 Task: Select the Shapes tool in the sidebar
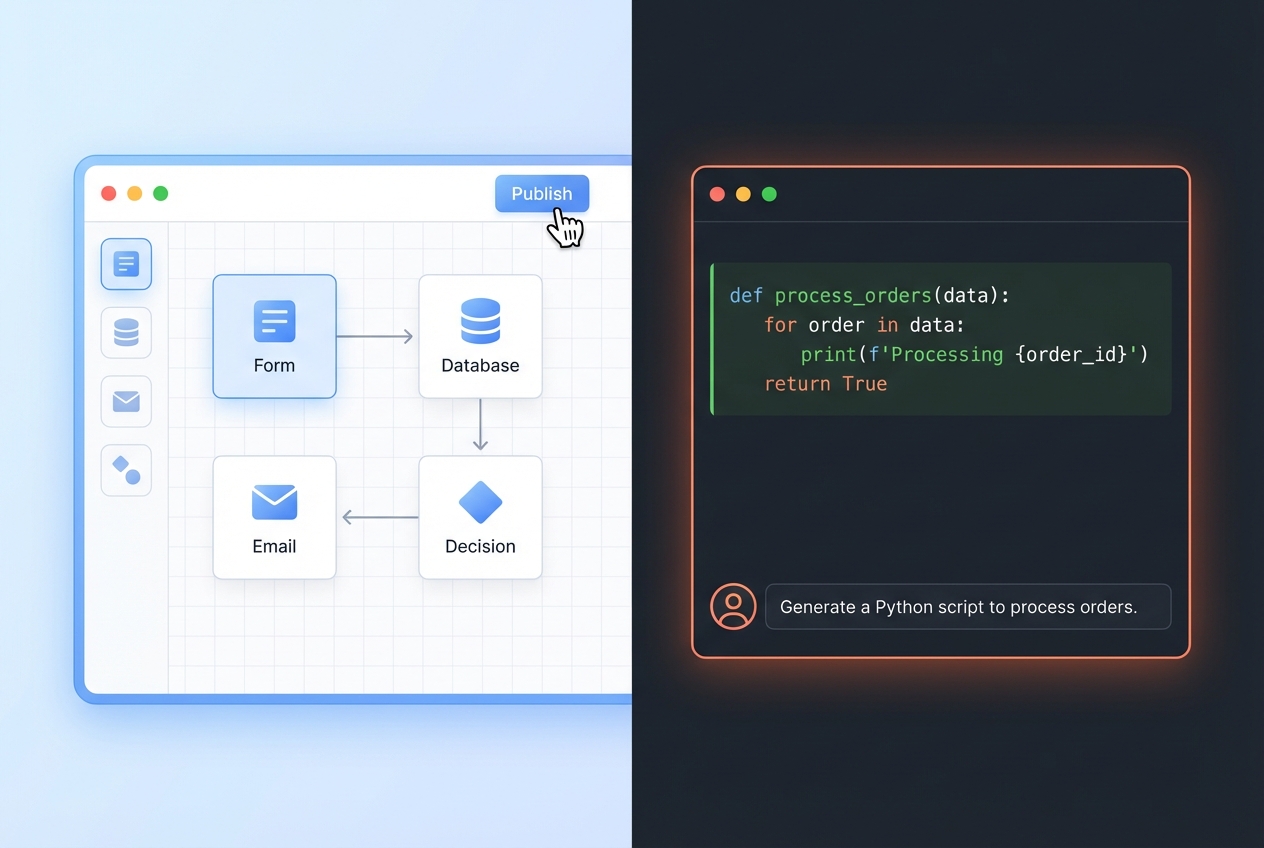click(x=126, y=470)
